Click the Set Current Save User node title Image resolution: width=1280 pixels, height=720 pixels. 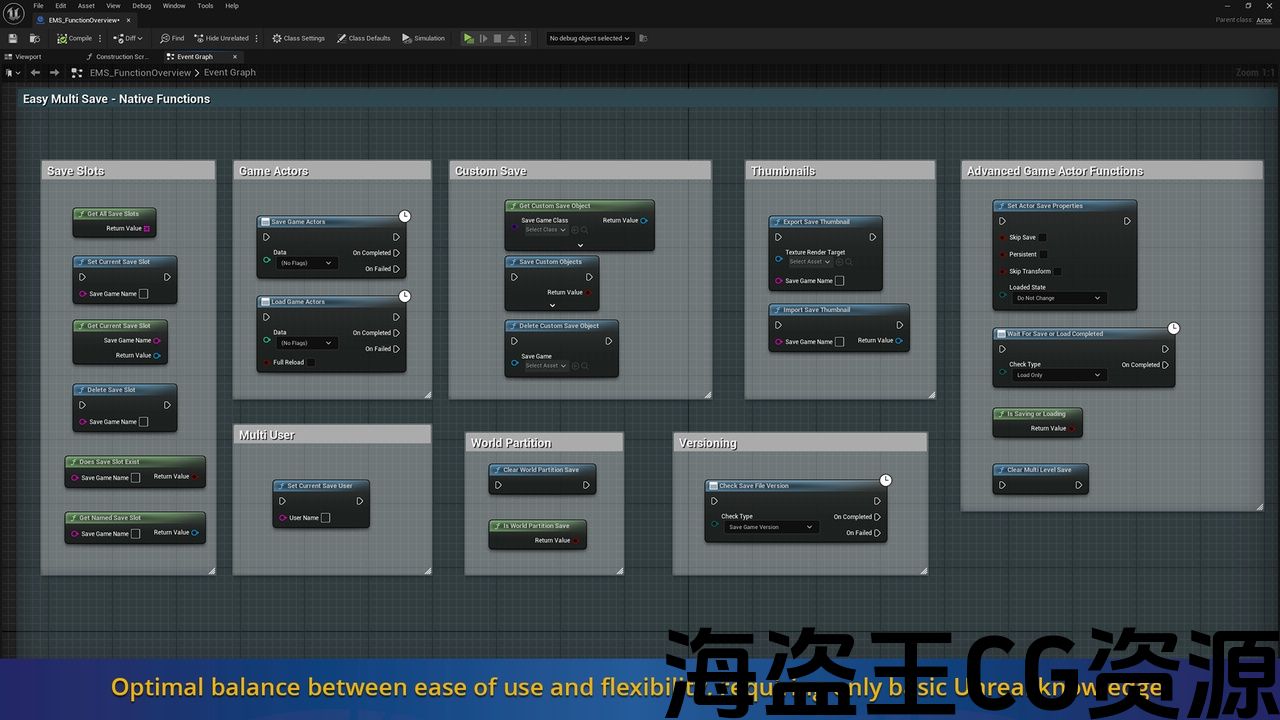coord(319,486)
